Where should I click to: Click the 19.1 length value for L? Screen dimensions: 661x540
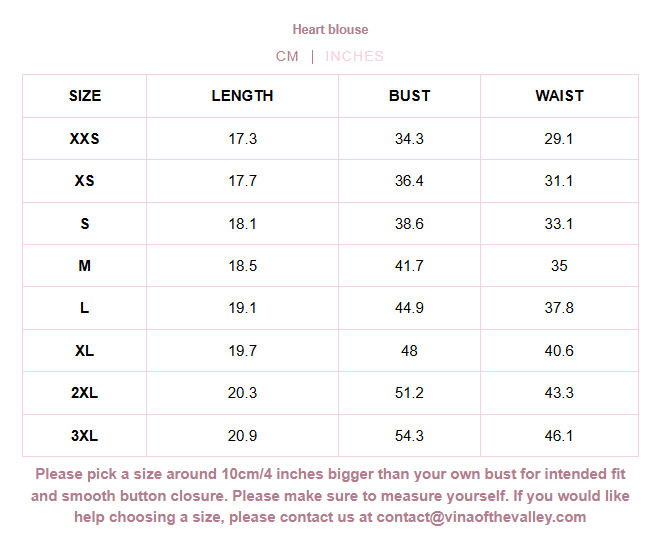[x=242, y=308]
